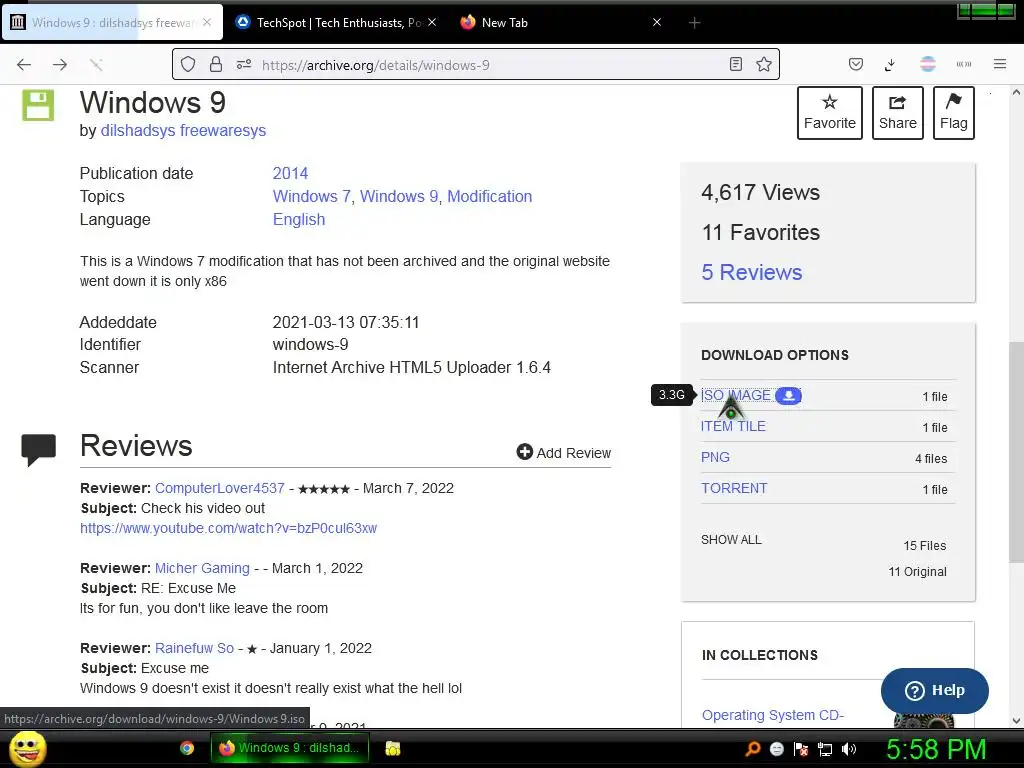The height and width of the screenshot is (768, 1024).
Task: Toggle Reader View icon in address bar
Action: tap(735, 64)
